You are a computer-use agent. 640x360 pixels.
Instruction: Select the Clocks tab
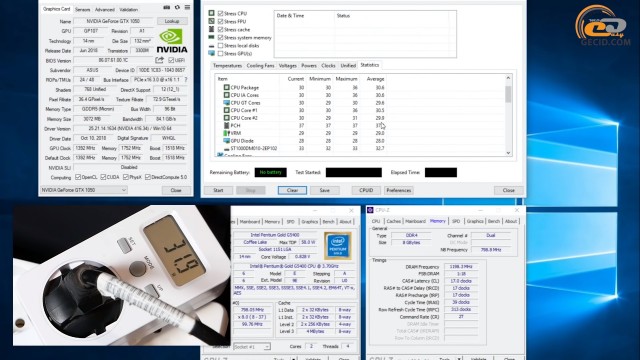pos(328,65)
